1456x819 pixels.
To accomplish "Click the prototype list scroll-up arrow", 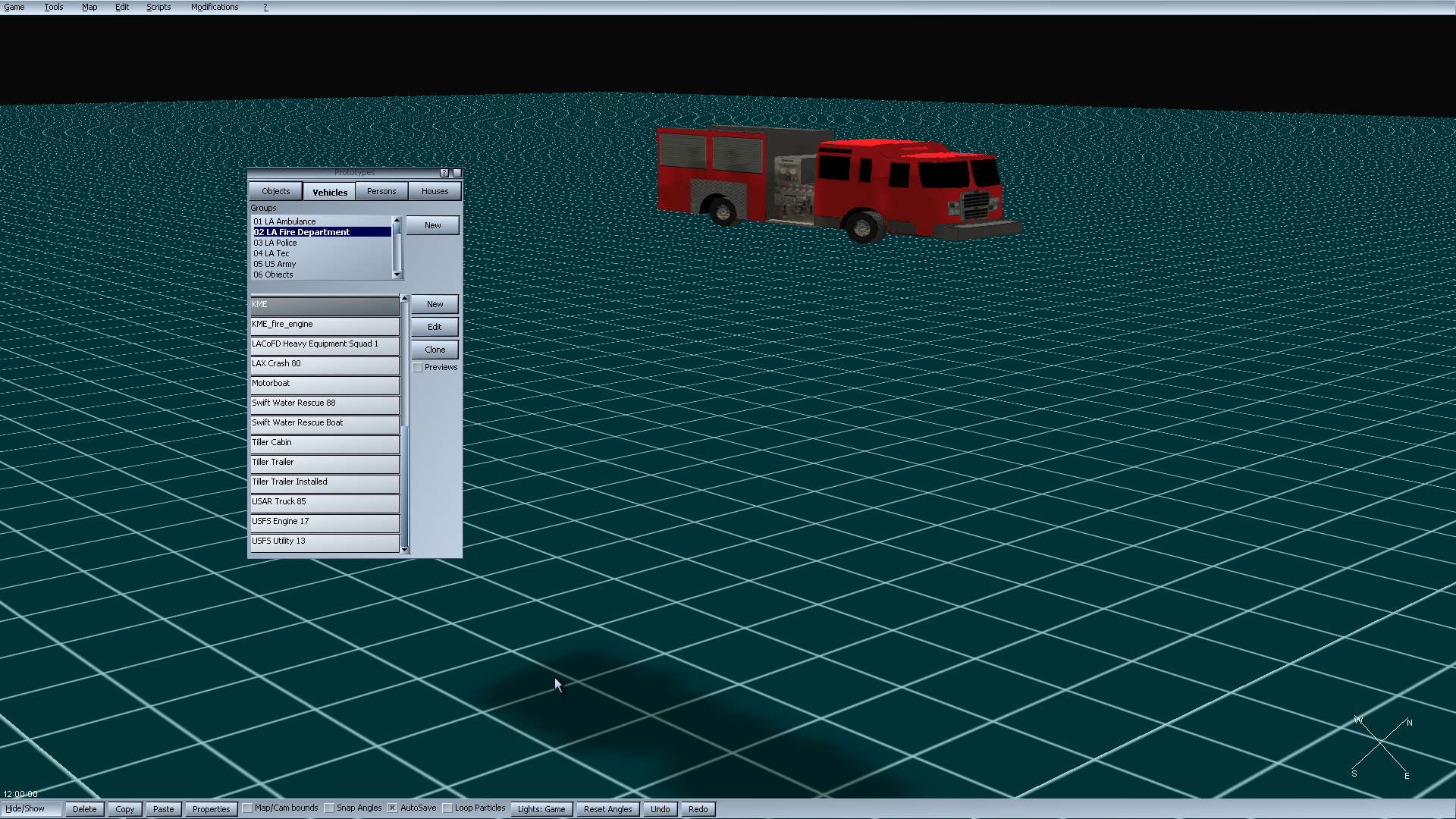I will click(404, 298).
